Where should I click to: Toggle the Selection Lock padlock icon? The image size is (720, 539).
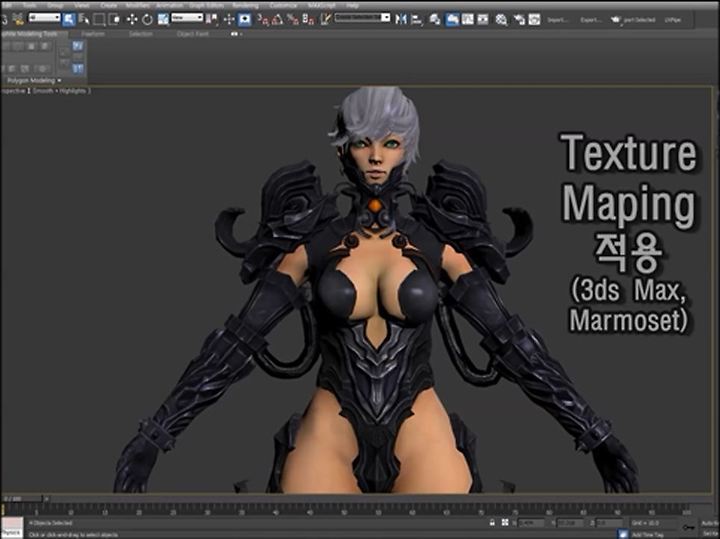pos(492,522)
